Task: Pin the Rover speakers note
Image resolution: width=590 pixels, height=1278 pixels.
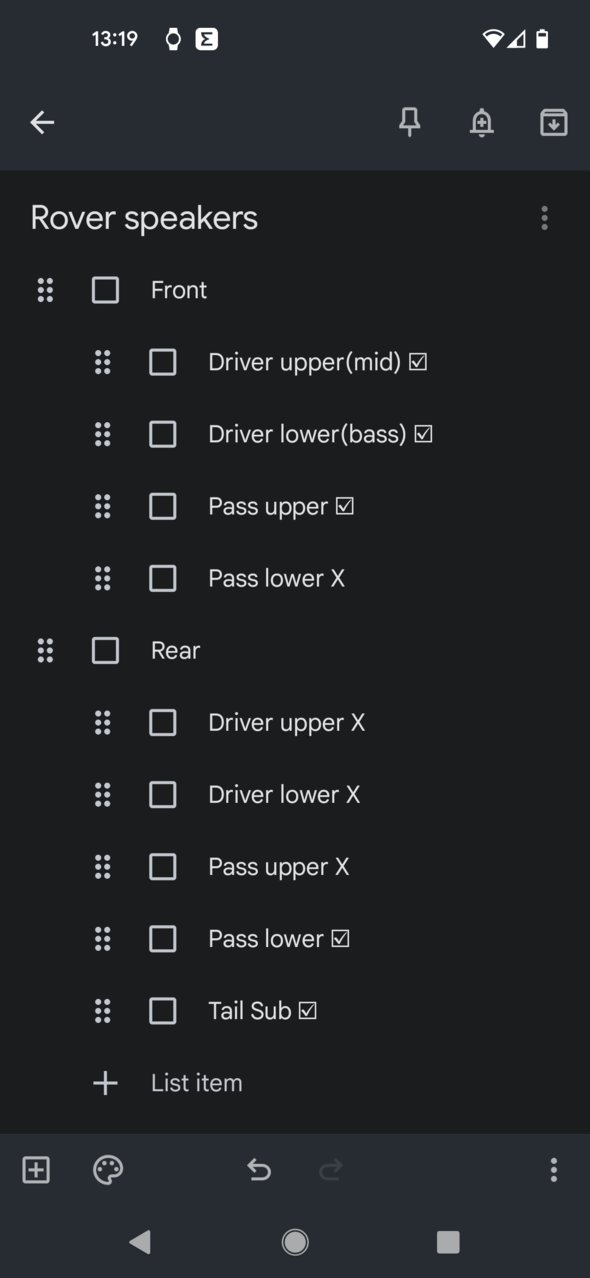Action: coord(409,122)
